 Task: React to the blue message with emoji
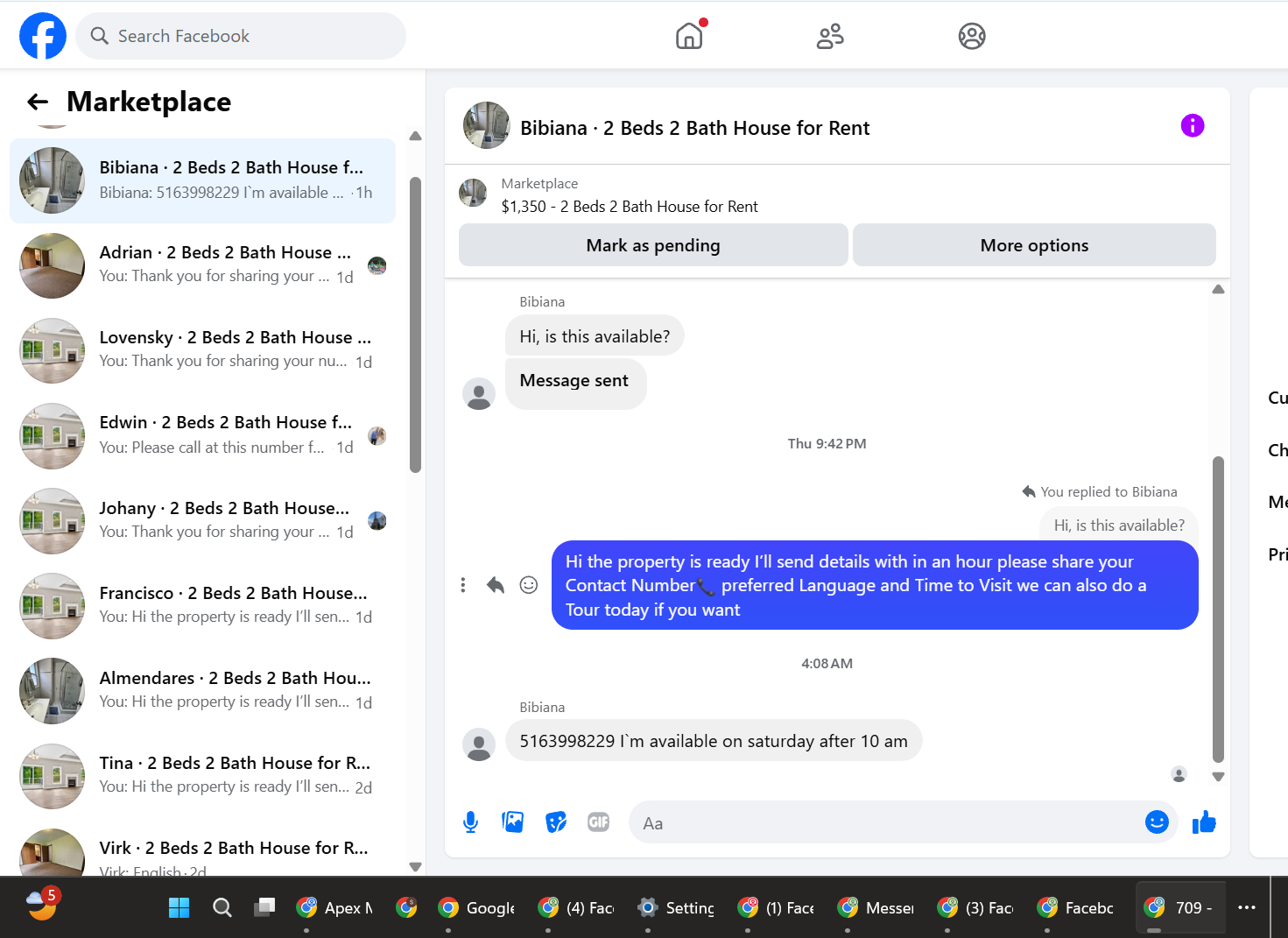[x=529, y=585]
